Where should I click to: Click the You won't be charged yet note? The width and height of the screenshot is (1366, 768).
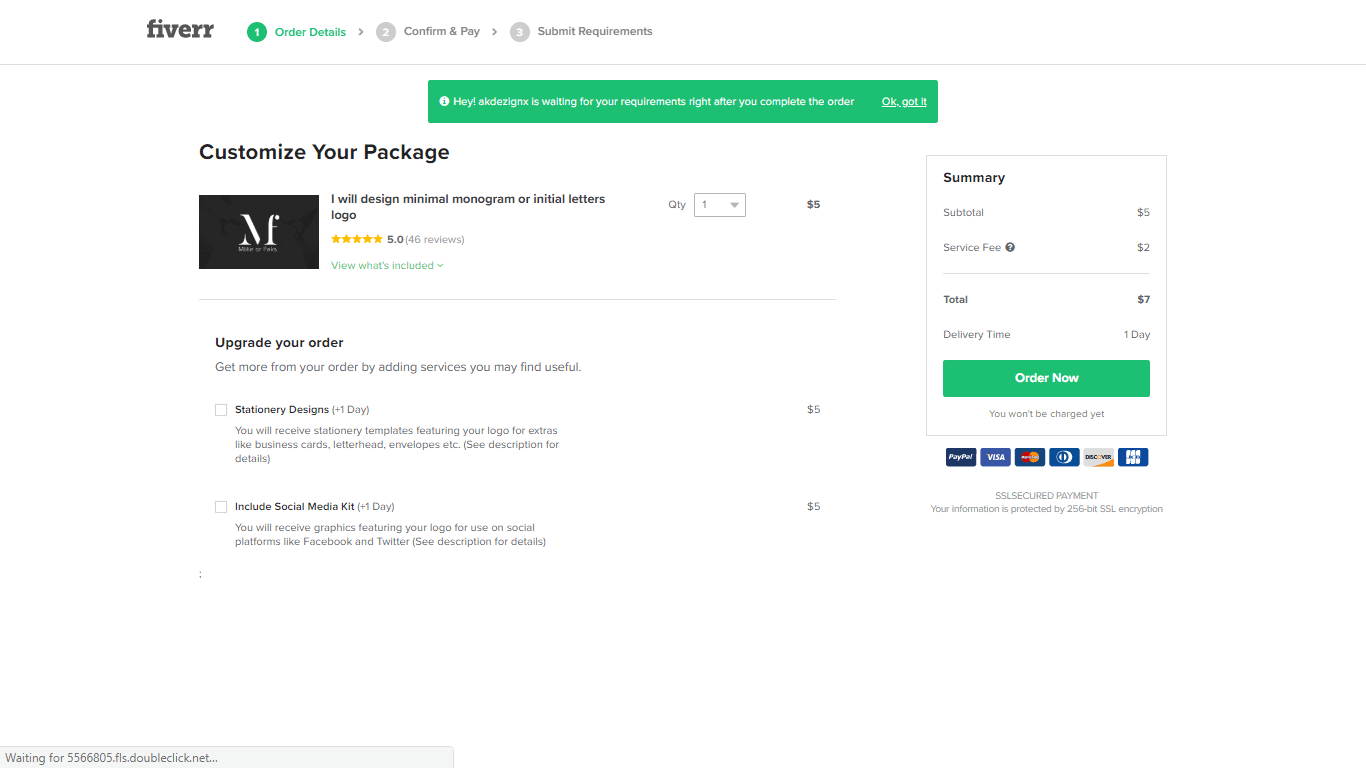[x=1047, y=414]
